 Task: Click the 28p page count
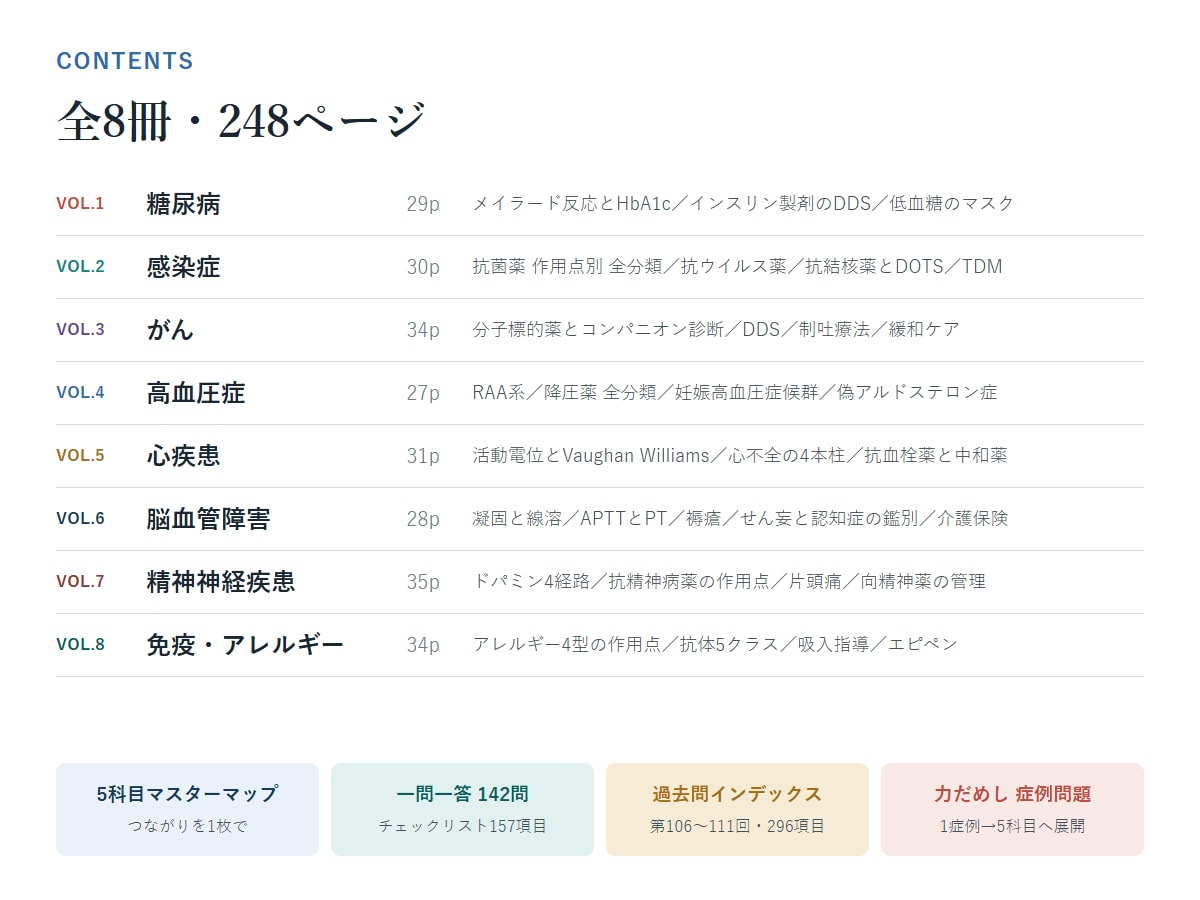pos(423,519)
